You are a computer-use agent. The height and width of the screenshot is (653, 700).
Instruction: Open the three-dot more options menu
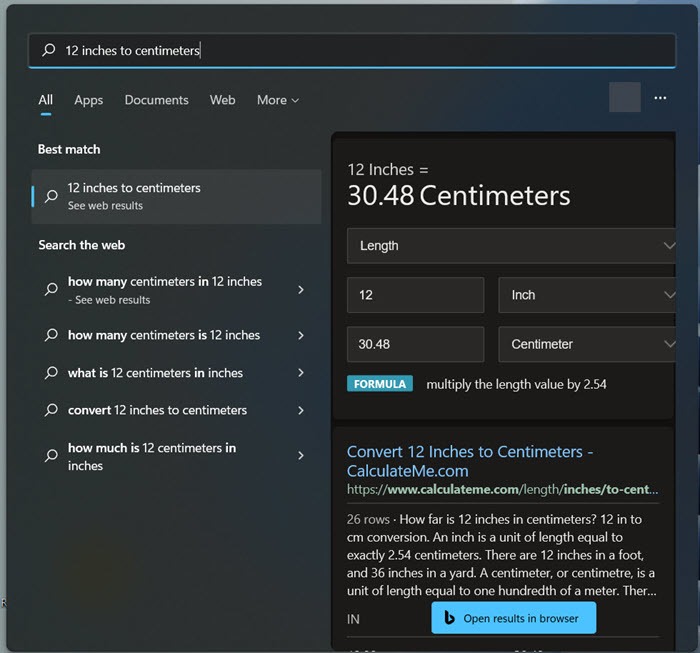click(x=660, y=98)
